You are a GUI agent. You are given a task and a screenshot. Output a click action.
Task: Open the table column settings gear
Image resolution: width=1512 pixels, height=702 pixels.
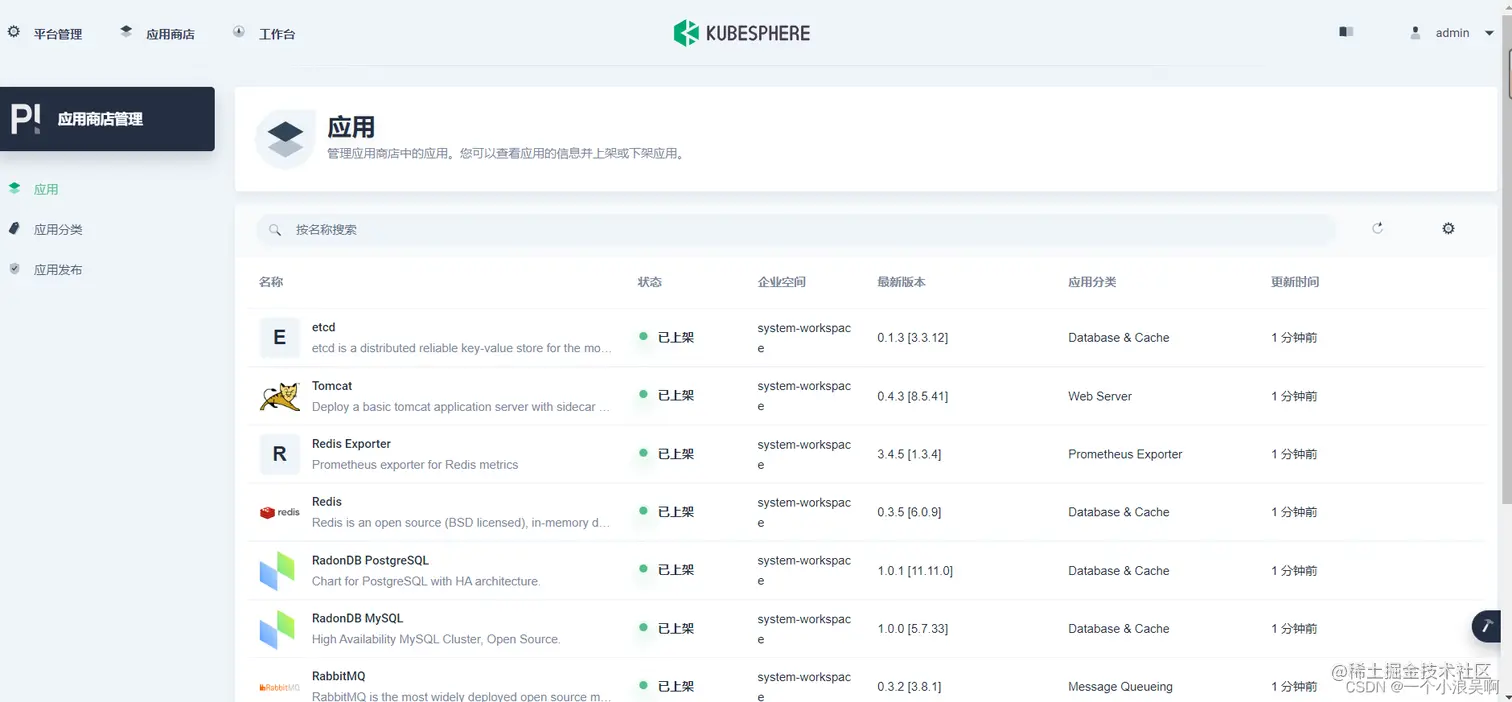click(1448, 228)
